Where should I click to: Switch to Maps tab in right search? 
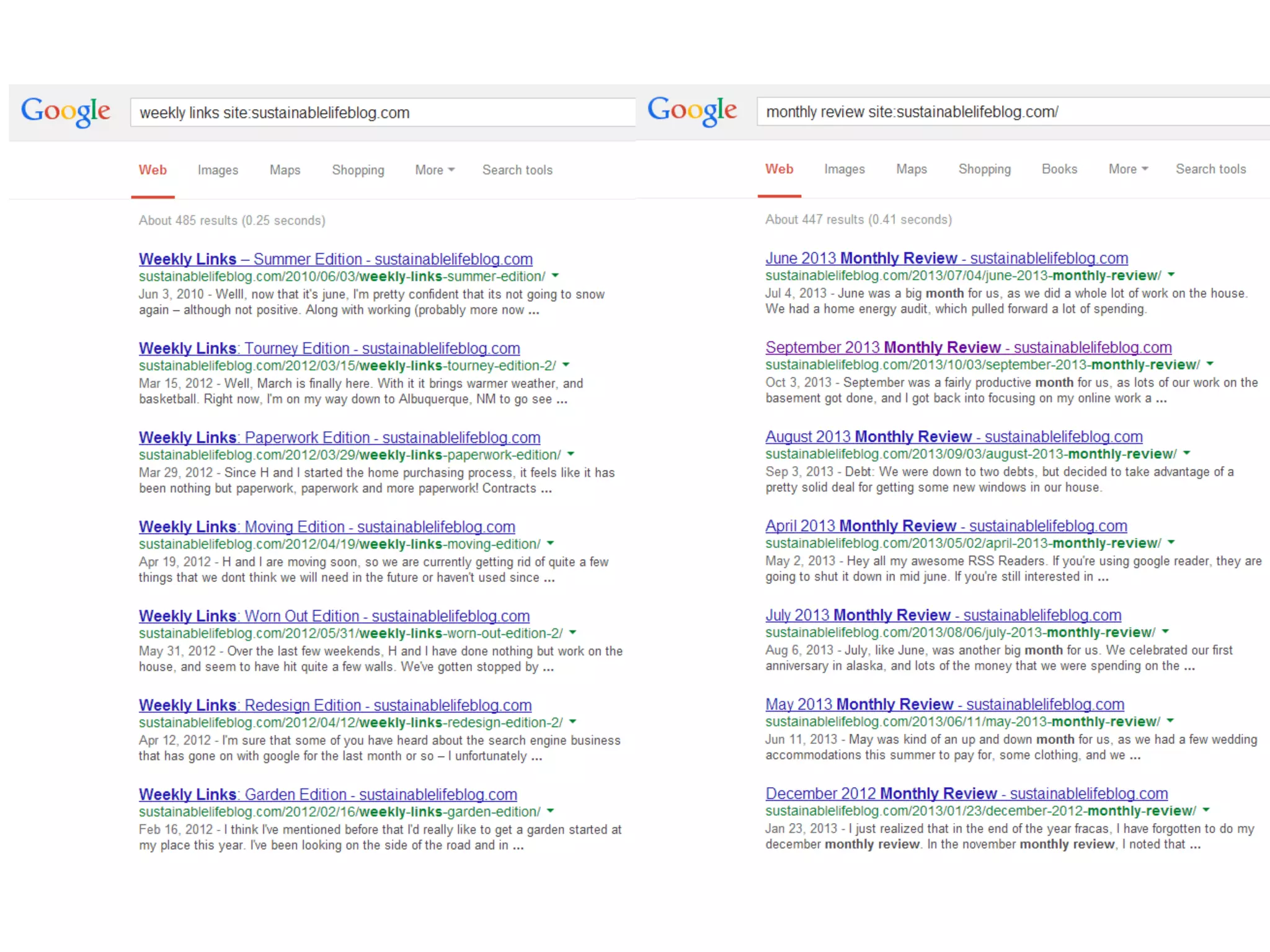pyautogui.click(x=911, y=169)
